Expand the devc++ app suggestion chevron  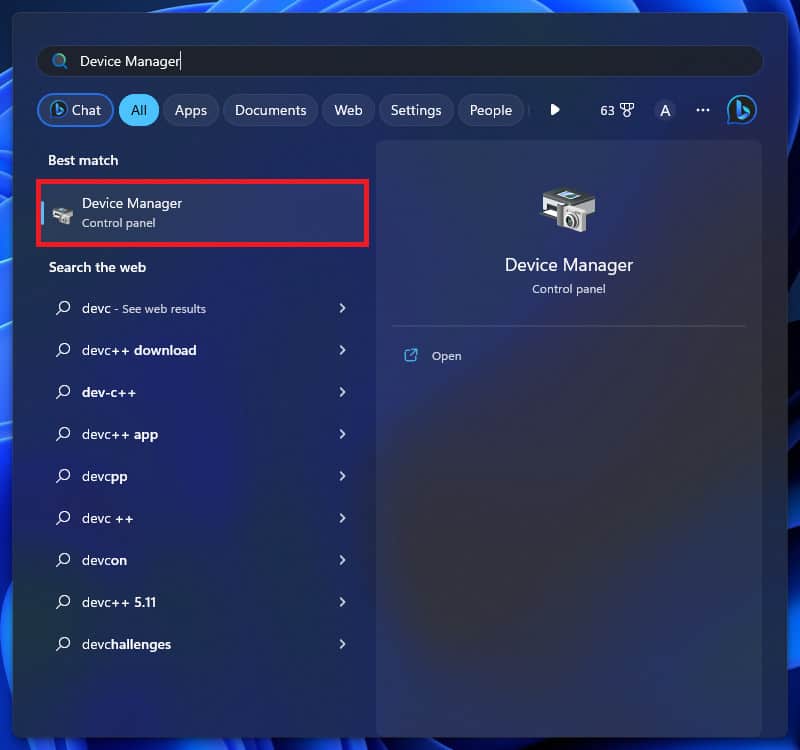[342, 434]
